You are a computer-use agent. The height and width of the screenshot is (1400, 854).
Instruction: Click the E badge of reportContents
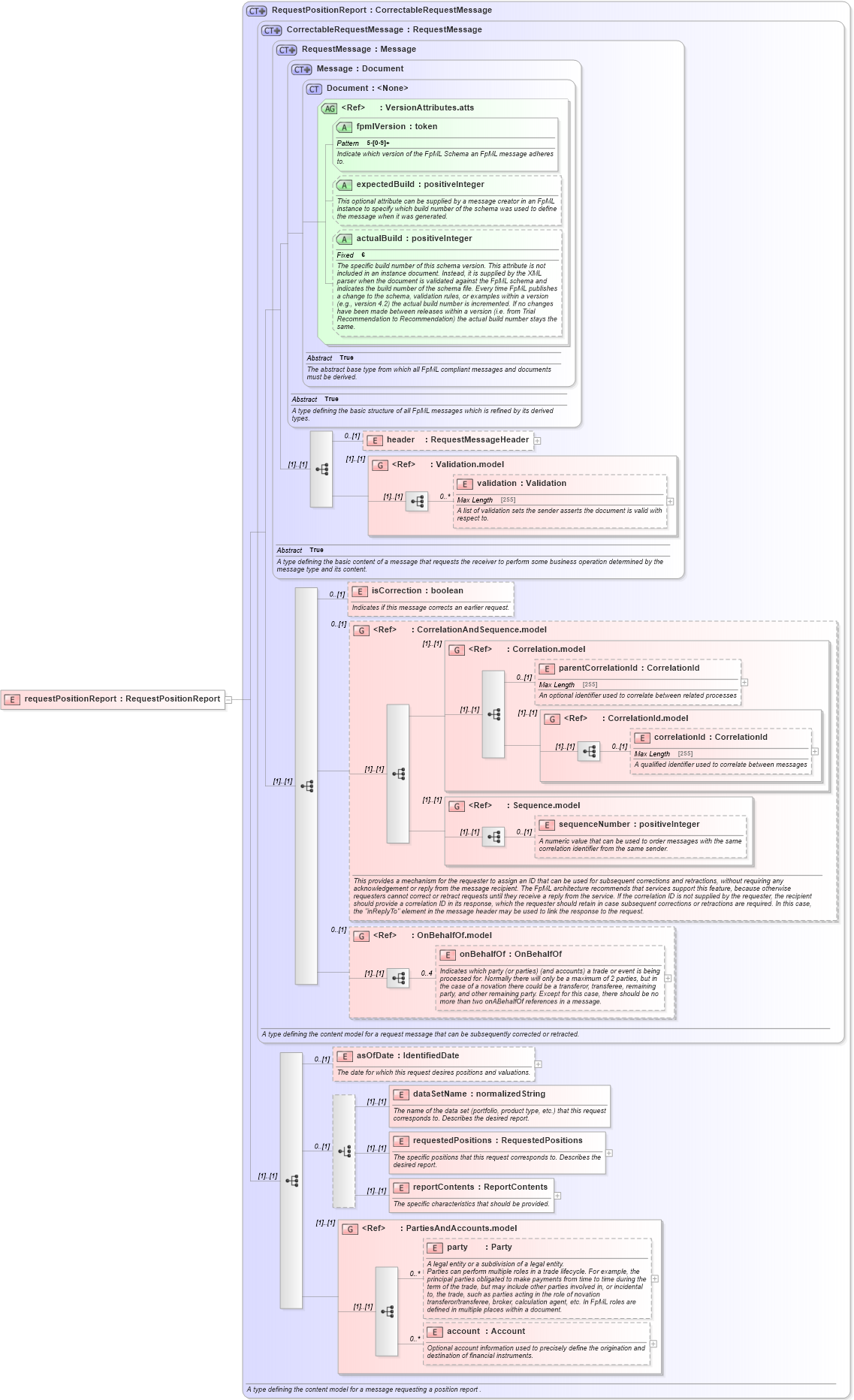click(401, 1188)
